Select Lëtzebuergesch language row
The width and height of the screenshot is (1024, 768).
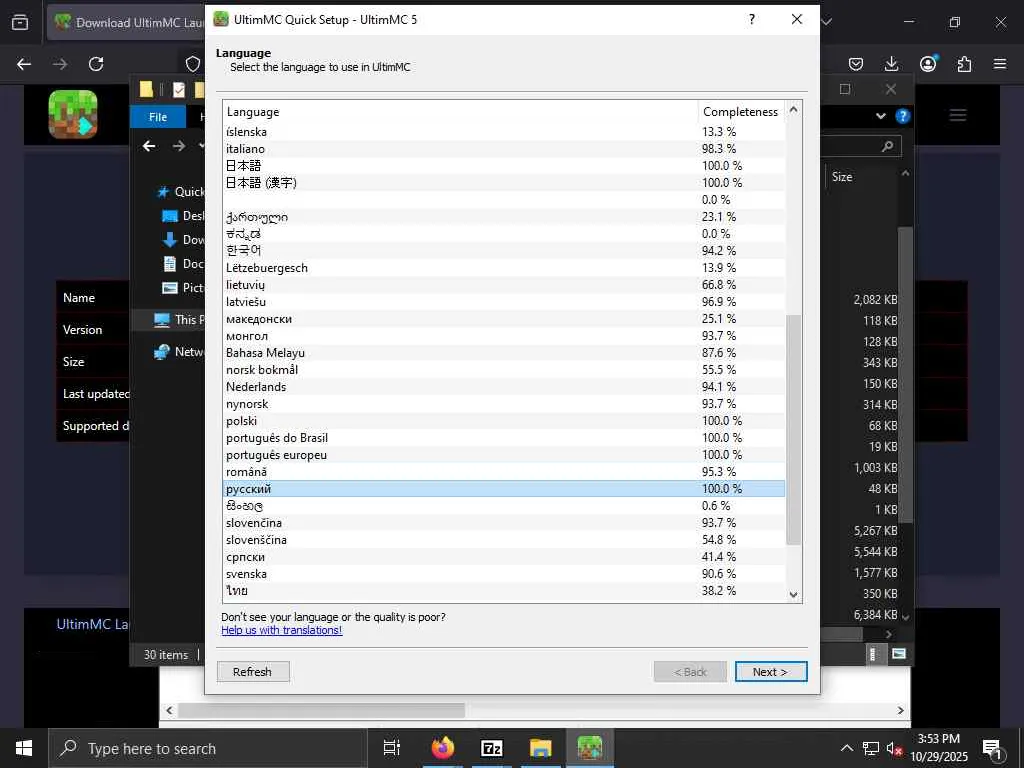click(504, 268)
